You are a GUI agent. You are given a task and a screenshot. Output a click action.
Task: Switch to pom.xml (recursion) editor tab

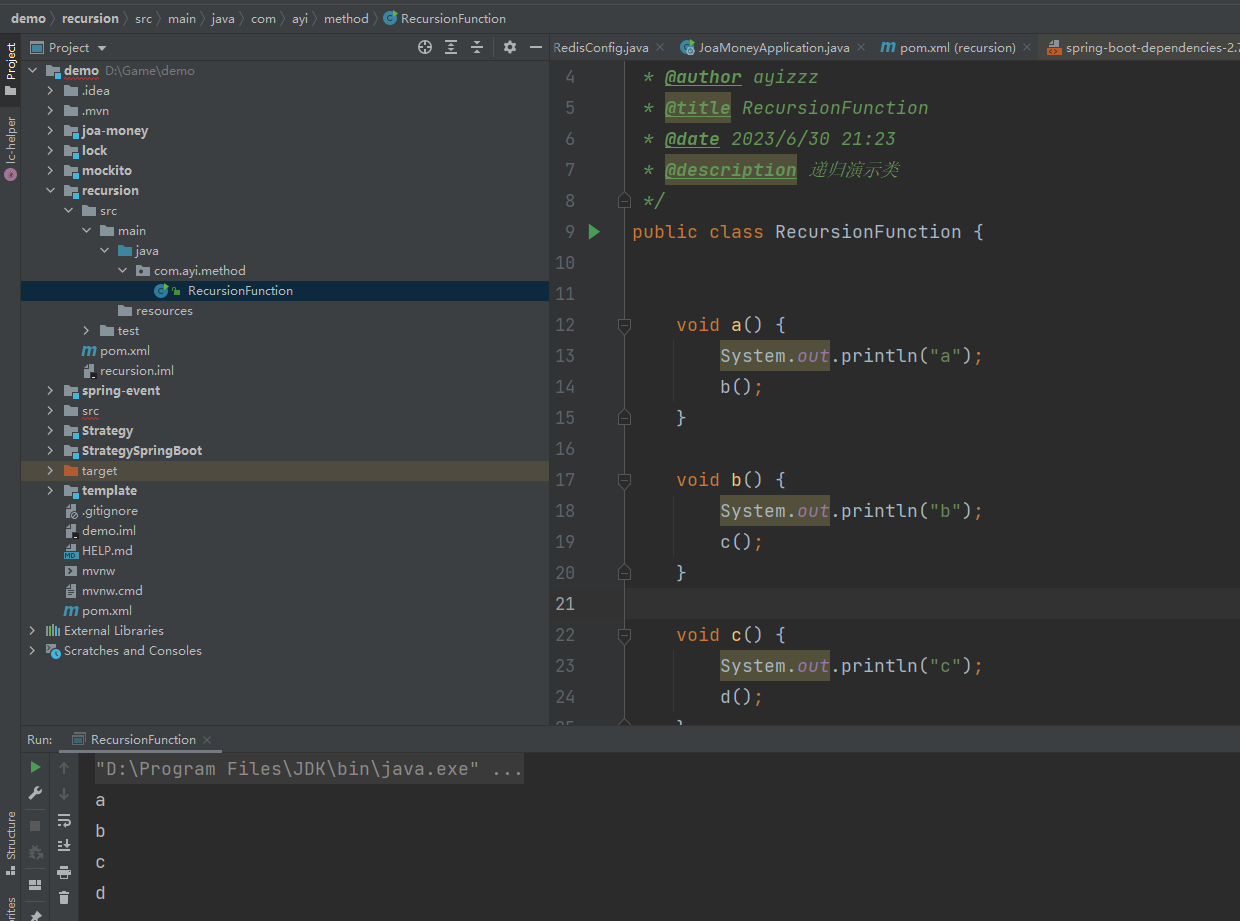pos(957,47)
